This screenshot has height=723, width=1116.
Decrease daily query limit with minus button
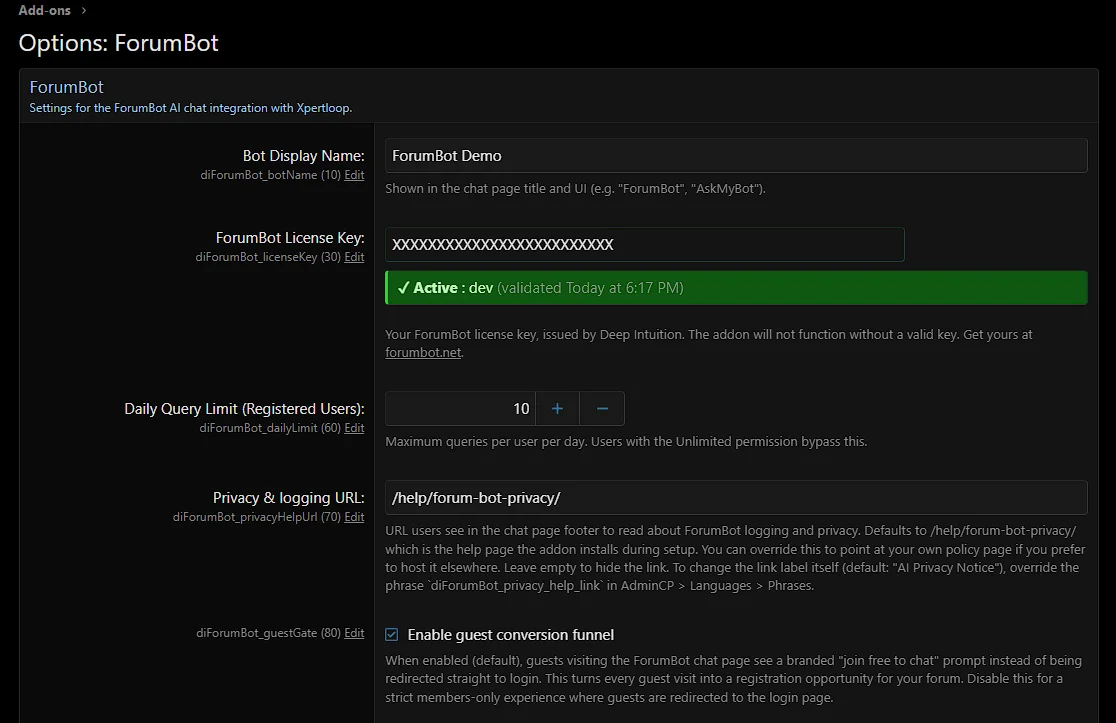point(602,409)
